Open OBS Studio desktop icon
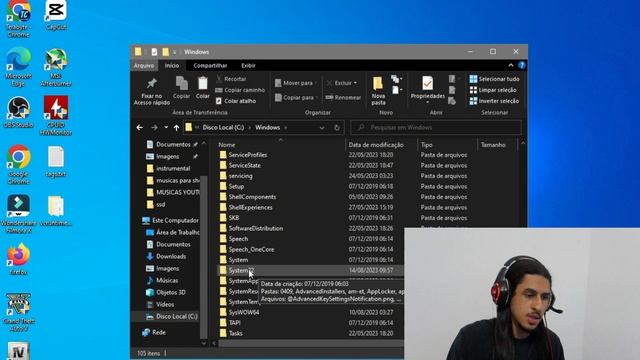The width and height of the screenshot is (640, 360). (18, 112)
